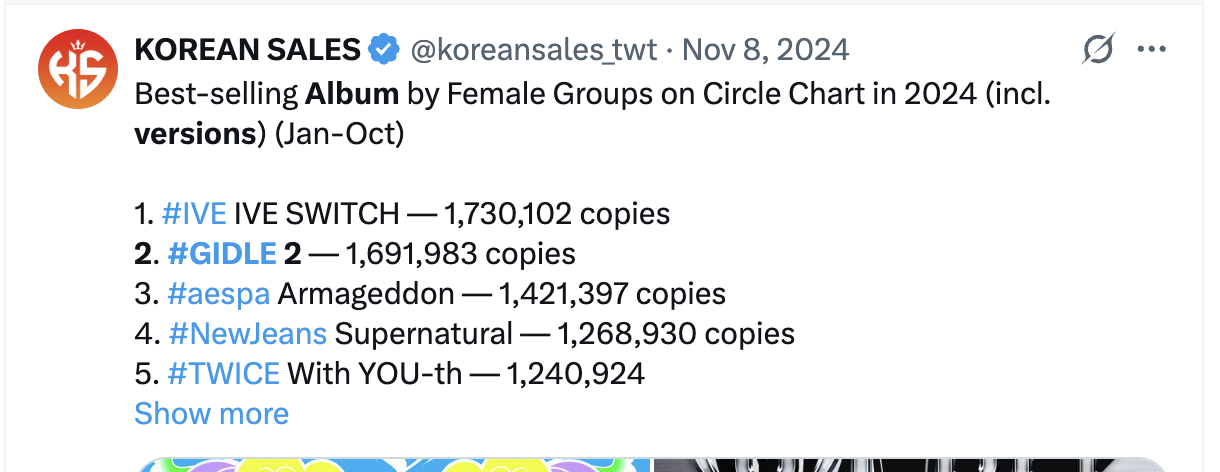The height and width of the screenshot is (472, 1220).
Task: Open the left colorful album image
Action: pos(395,464)
